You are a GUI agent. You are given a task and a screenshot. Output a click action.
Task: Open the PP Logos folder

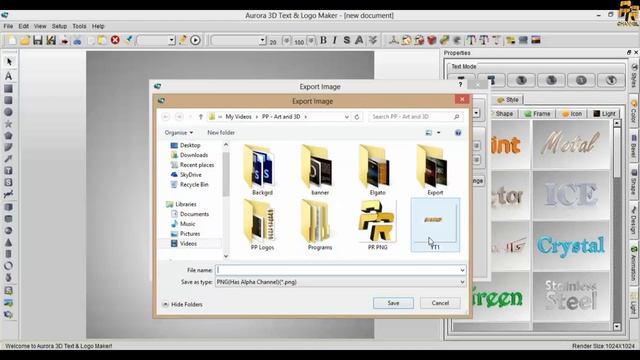pos(262,224)
